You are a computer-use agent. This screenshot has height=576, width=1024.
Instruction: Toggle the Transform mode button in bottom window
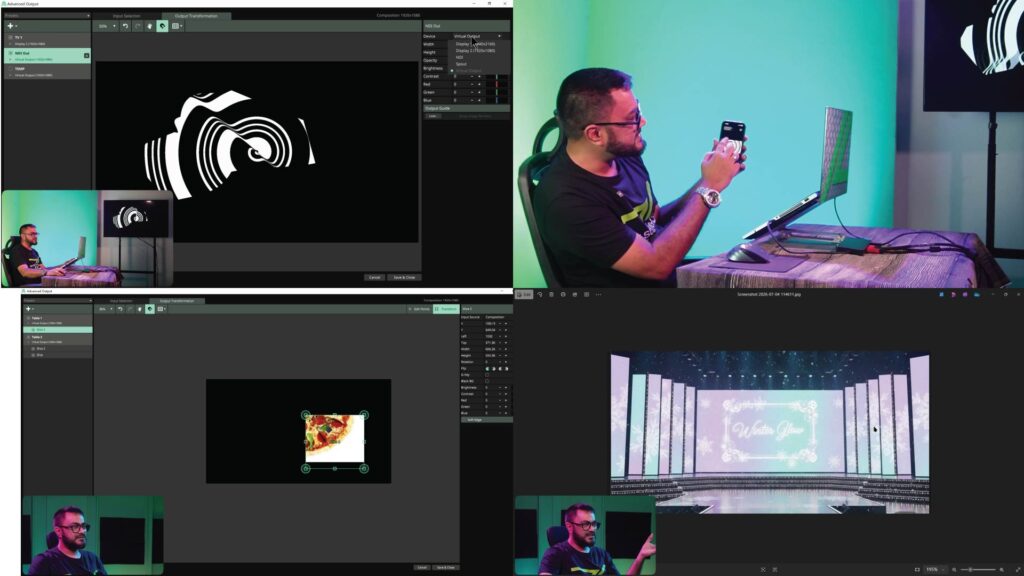click(446, 309)
